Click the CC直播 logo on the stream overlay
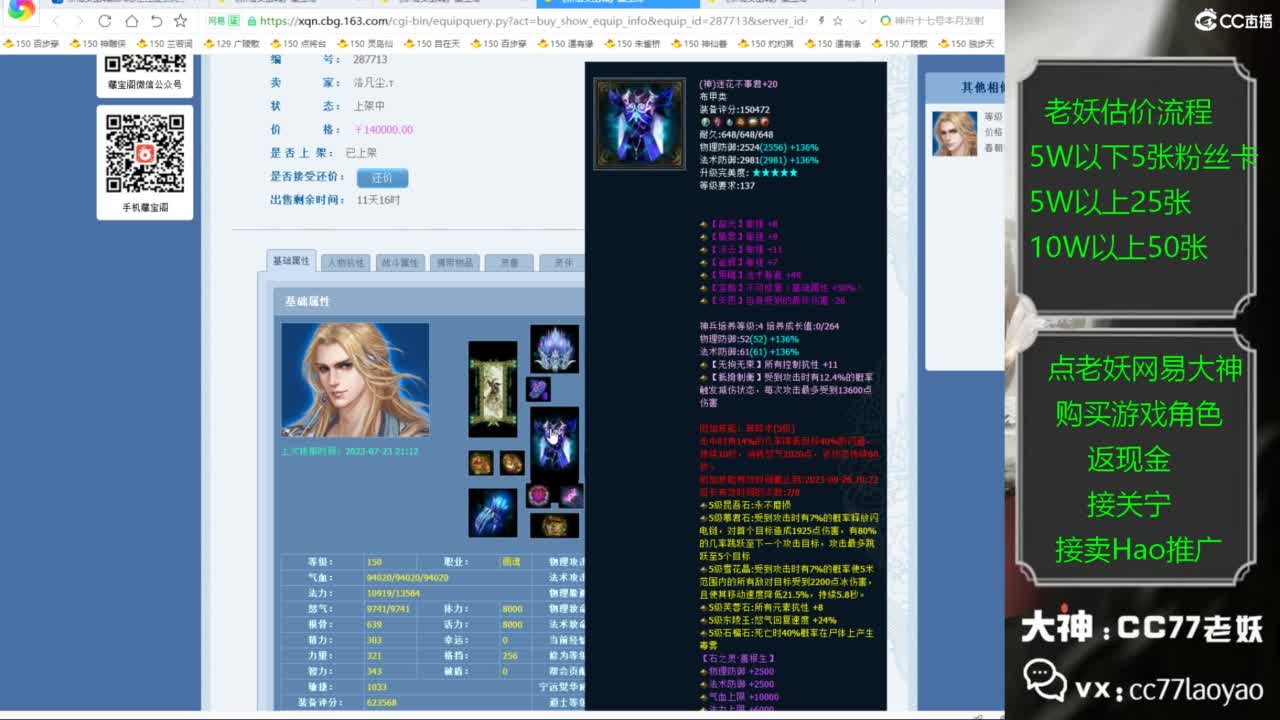Image resolution: width=1280 pixels, height=720 pixels. click(1233, 21)
